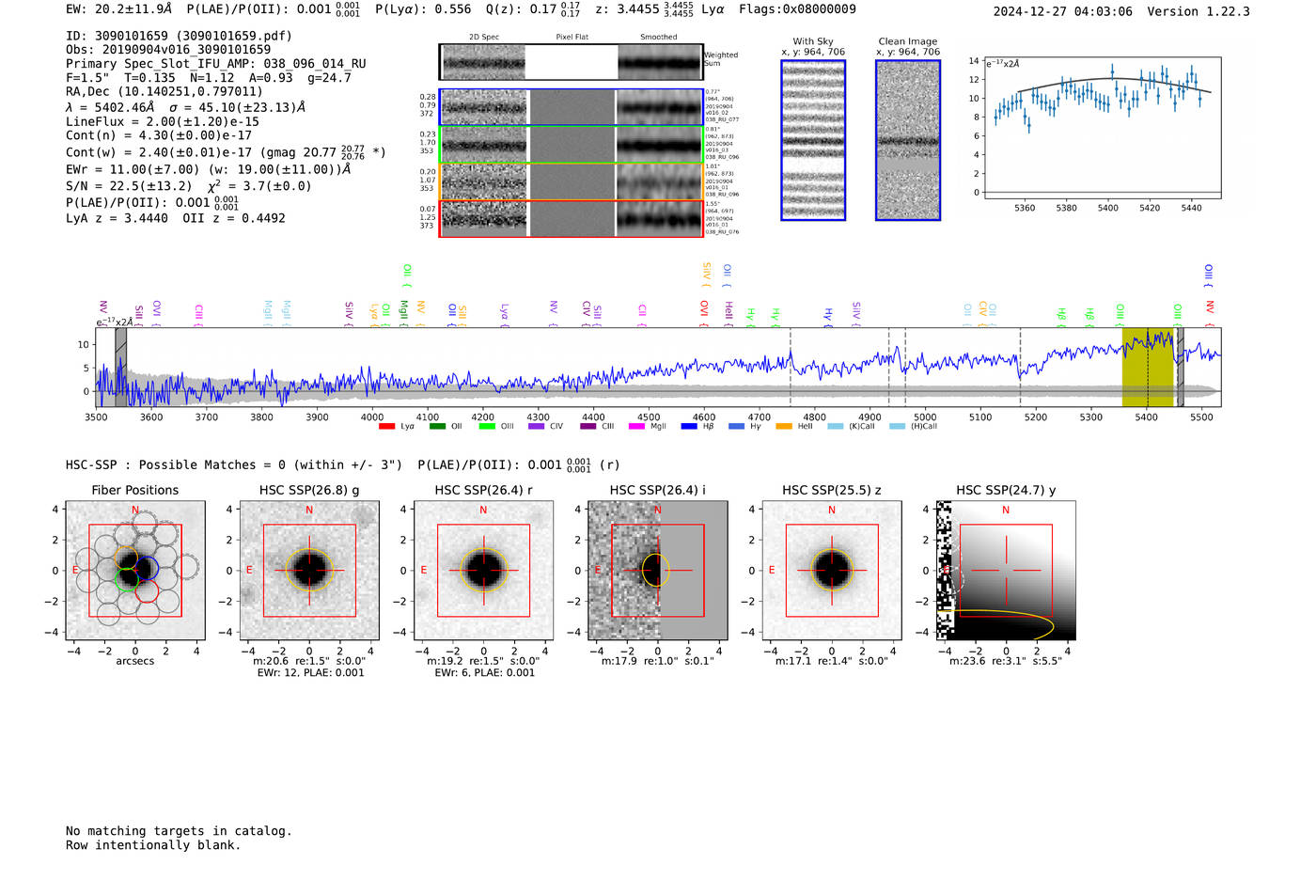Click the g-band 'EWr: 12, PLAE: 0.001' caption
The image size is (1316, 896).
click(x=310, y=673)
